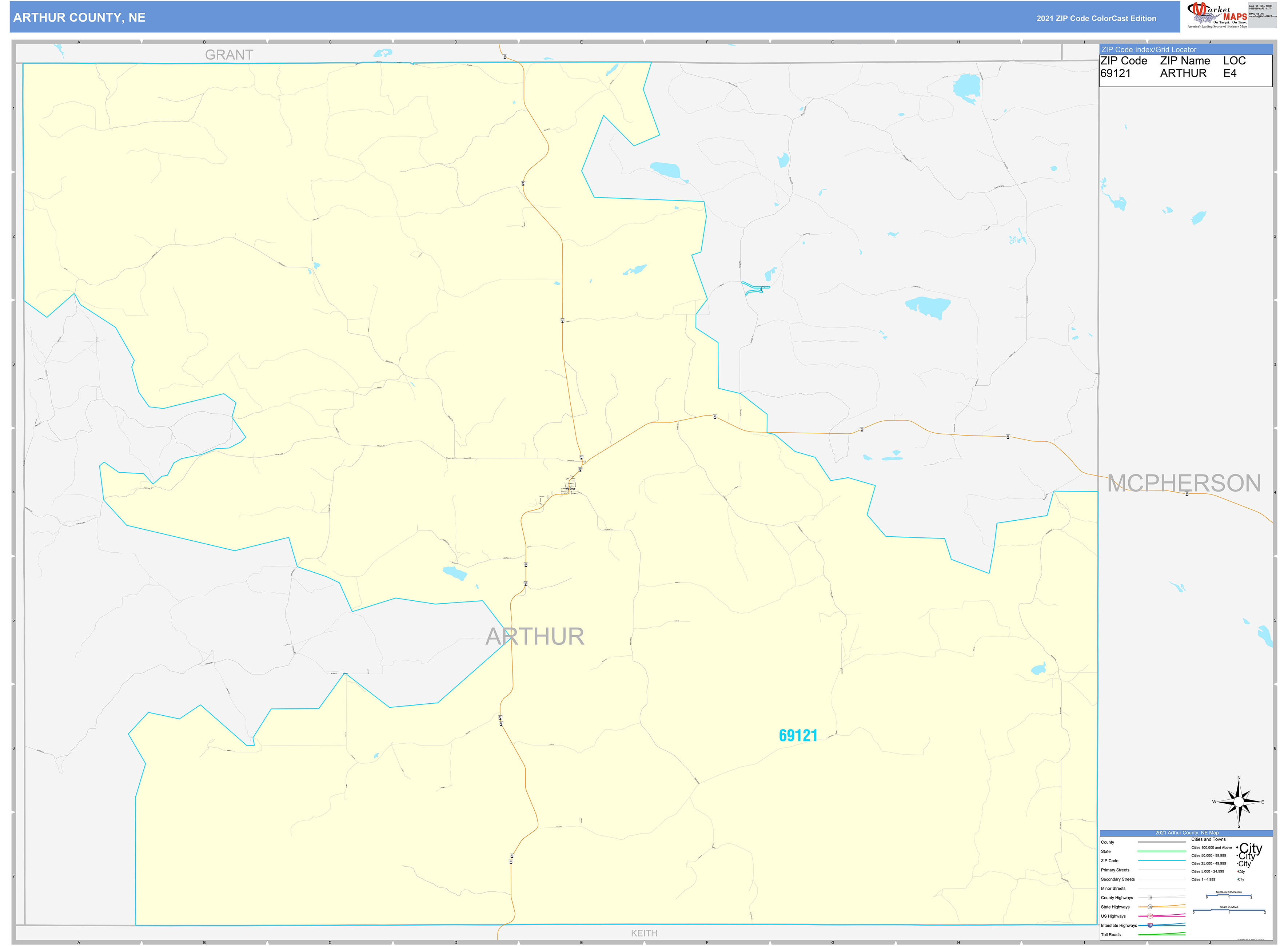
Task: Click the Scale in Miles bar
Action: point(1229,909)
